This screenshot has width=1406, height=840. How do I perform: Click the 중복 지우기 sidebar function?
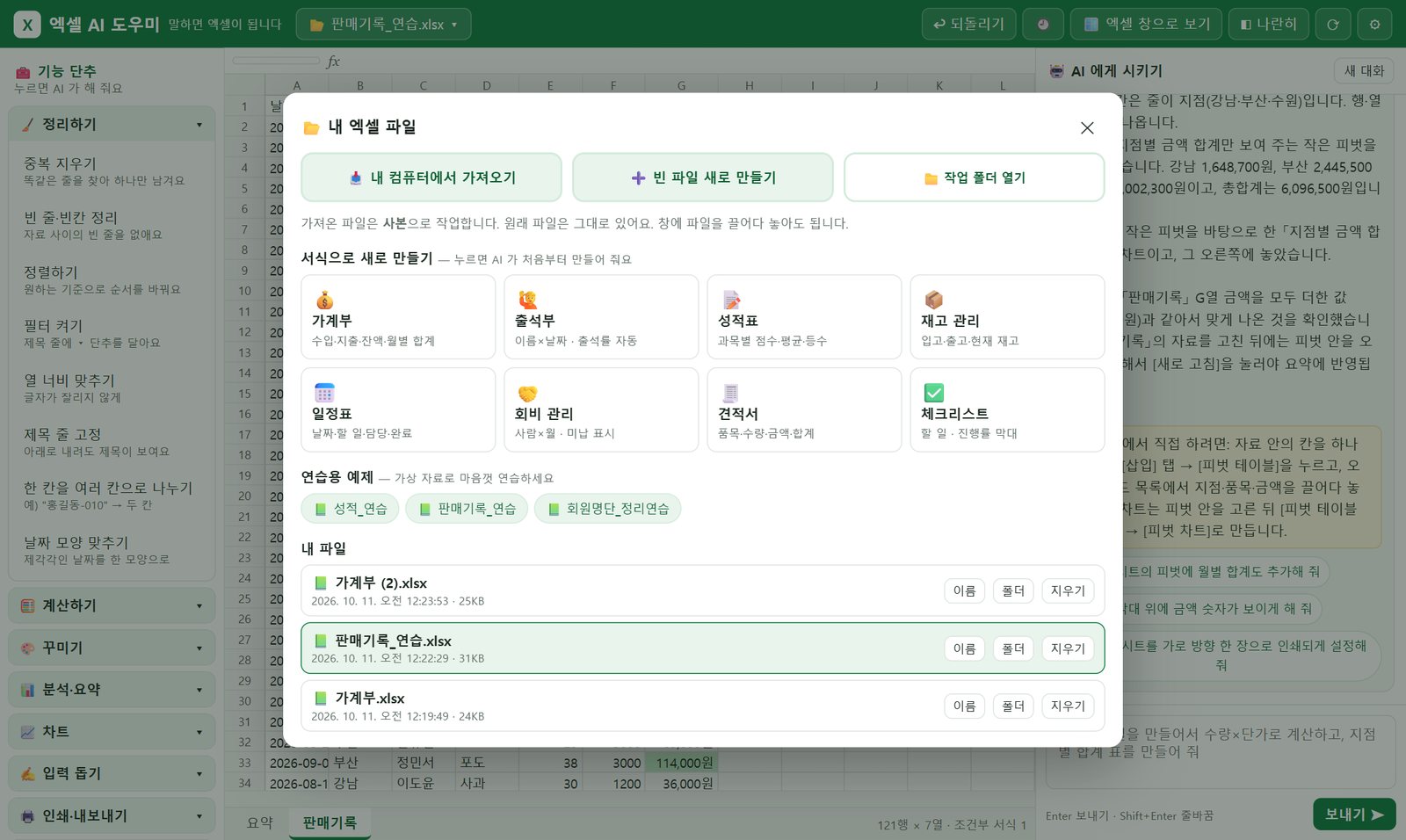(112, 171)
